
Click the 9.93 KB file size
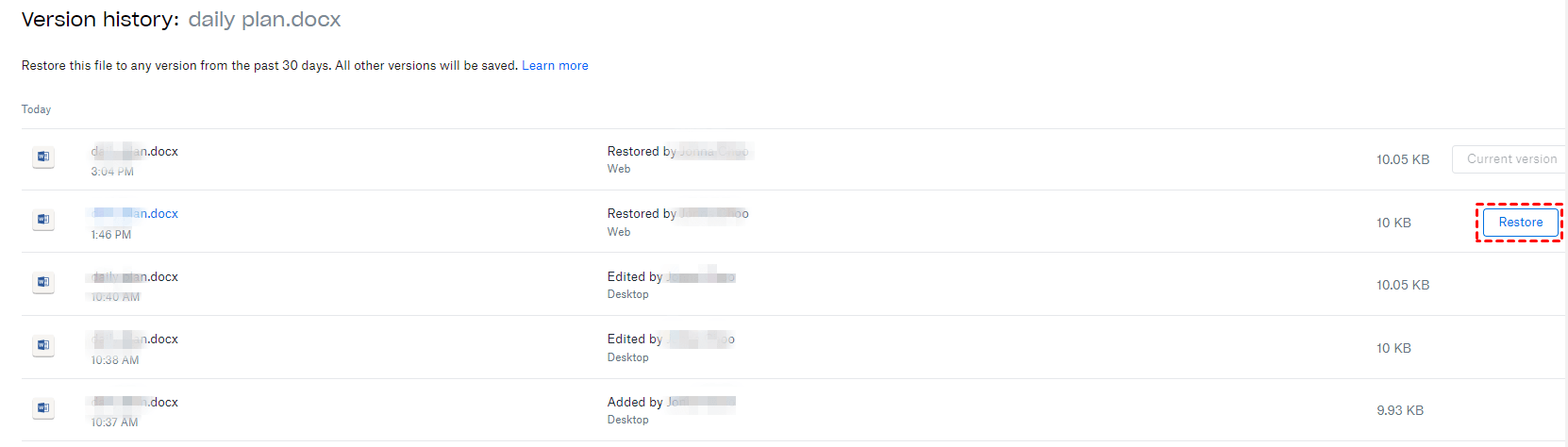click(1399, 411)
